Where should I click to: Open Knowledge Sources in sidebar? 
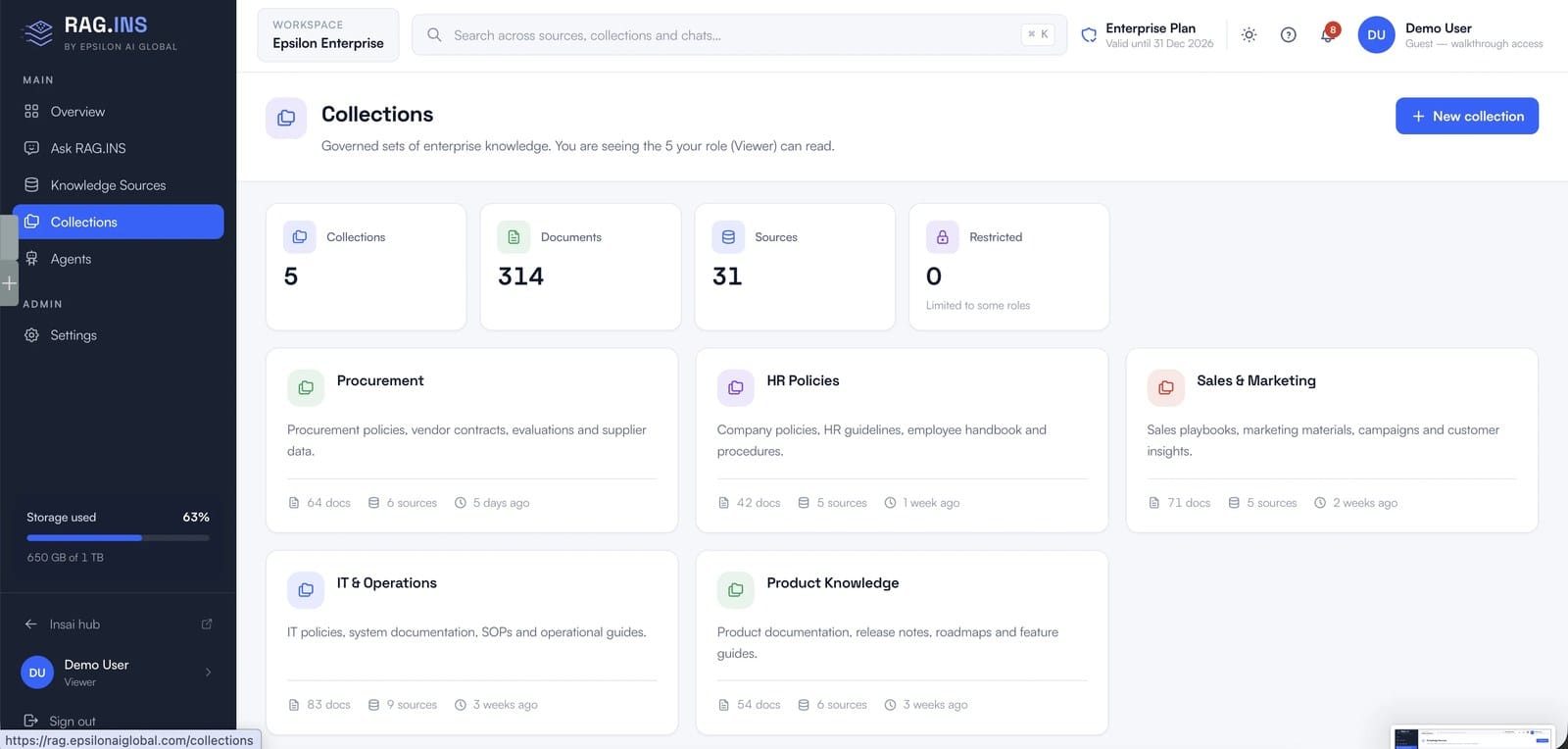118,185
